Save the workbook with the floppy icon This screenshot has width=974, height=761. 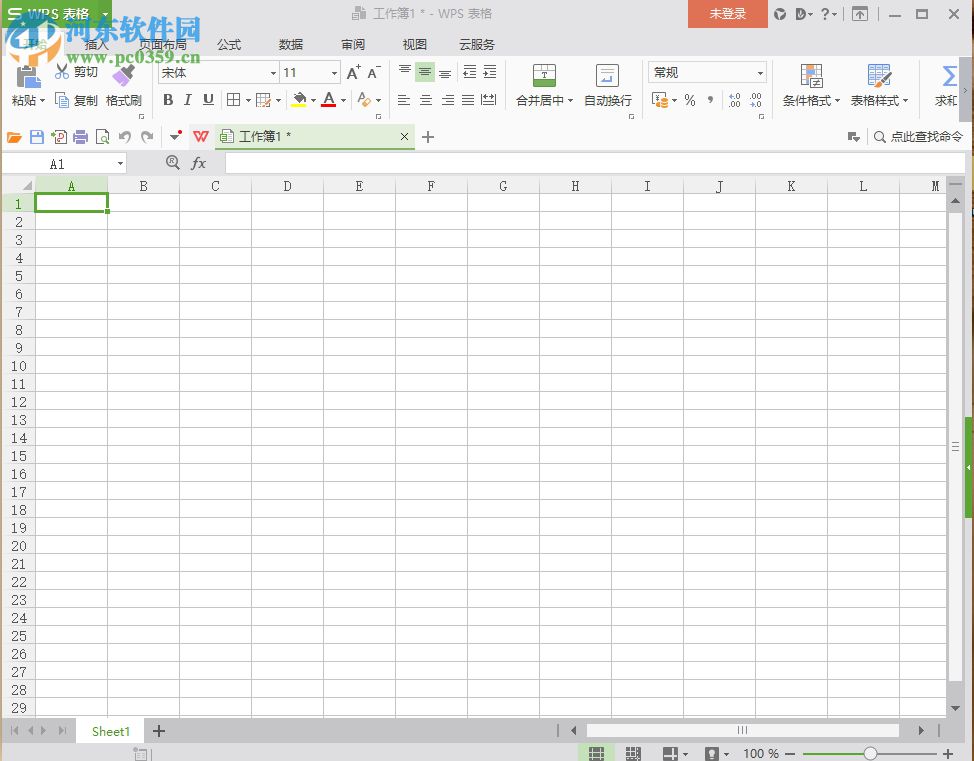pyautogui.click(x=37, y=137)
